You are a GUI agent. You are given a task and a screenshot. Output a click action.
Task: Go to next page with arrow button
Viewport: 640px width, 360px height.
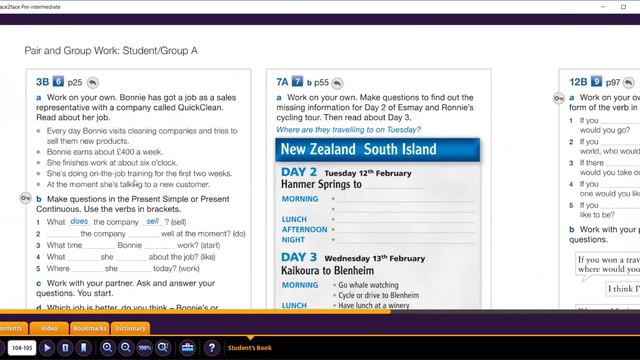47,348
